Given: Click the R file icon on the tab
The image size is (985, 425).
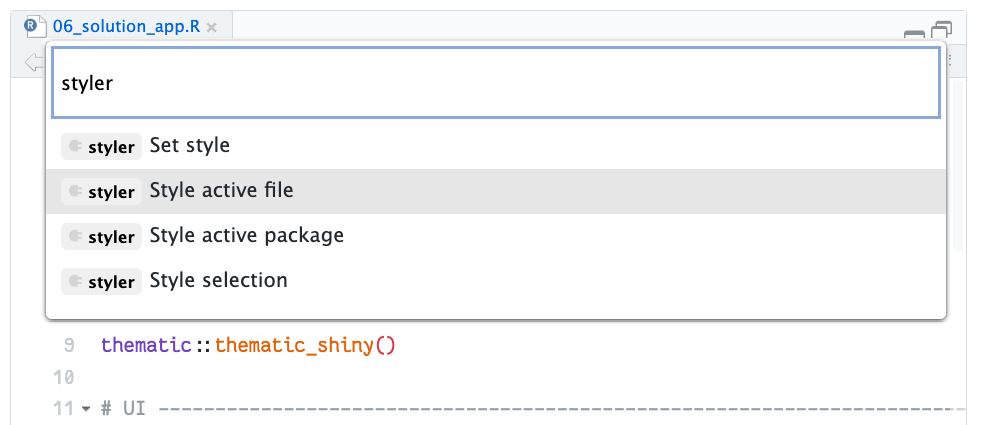Looking at the screenshot, I should pos(32,27).
